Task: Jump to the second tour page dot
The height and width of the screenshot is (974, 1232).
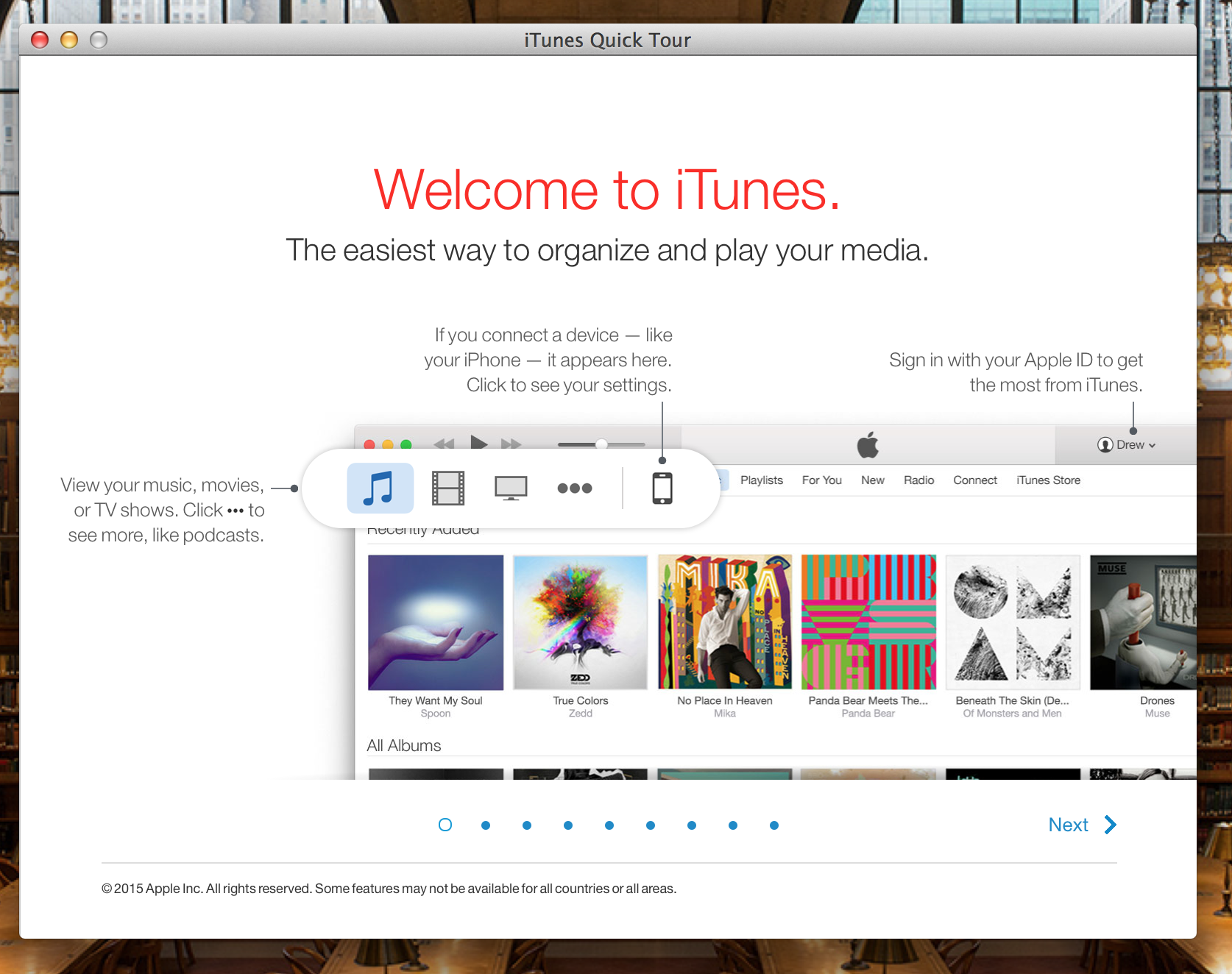Action: pos(486,825)
